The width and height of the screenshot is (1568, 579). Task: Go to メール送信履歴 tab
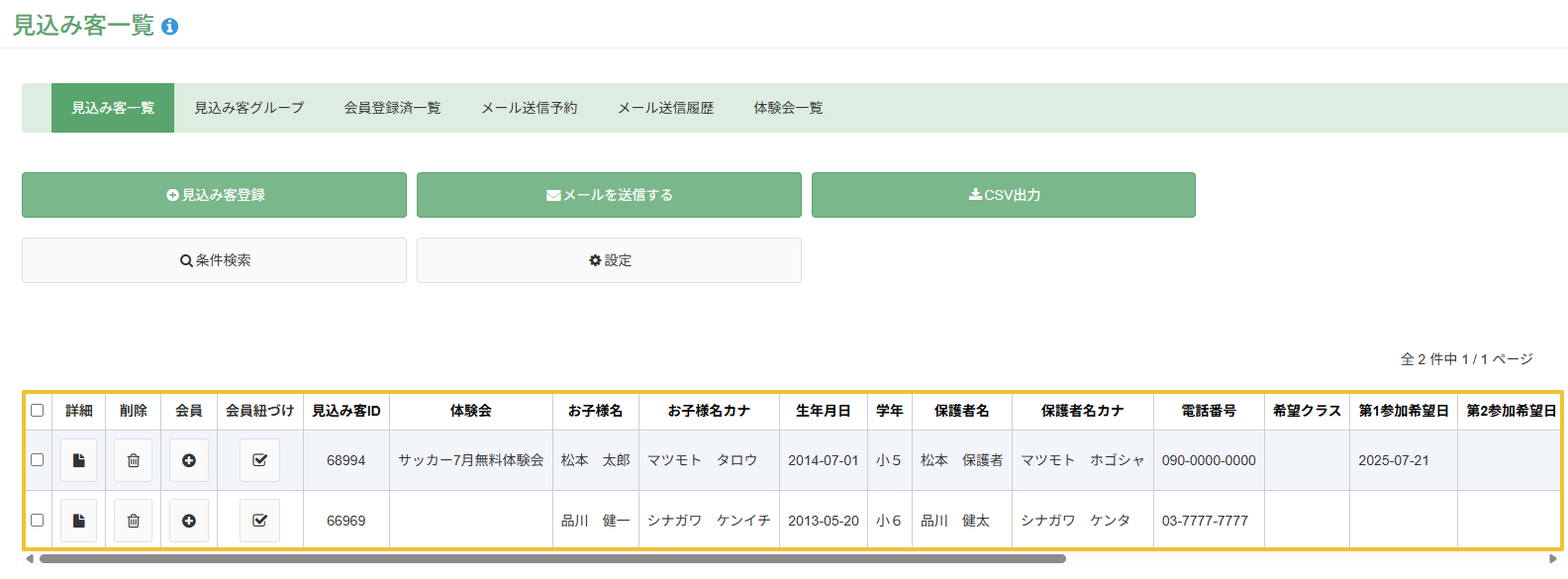click(x=665, y=108)
